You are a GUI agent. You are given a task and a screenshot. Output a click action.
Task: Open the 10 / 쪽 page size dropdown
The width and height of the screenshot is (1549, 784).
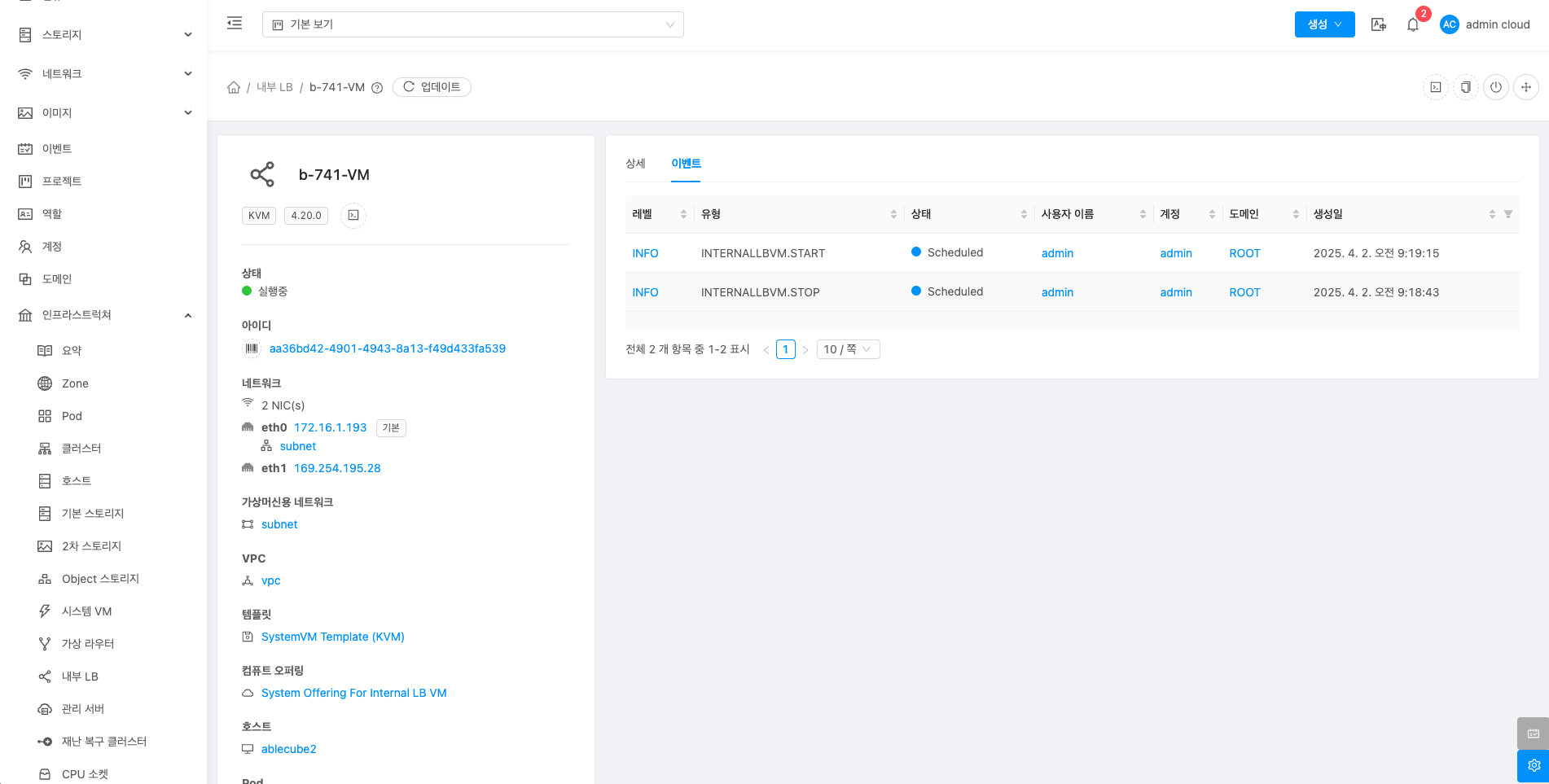click(x=848, y=349)
